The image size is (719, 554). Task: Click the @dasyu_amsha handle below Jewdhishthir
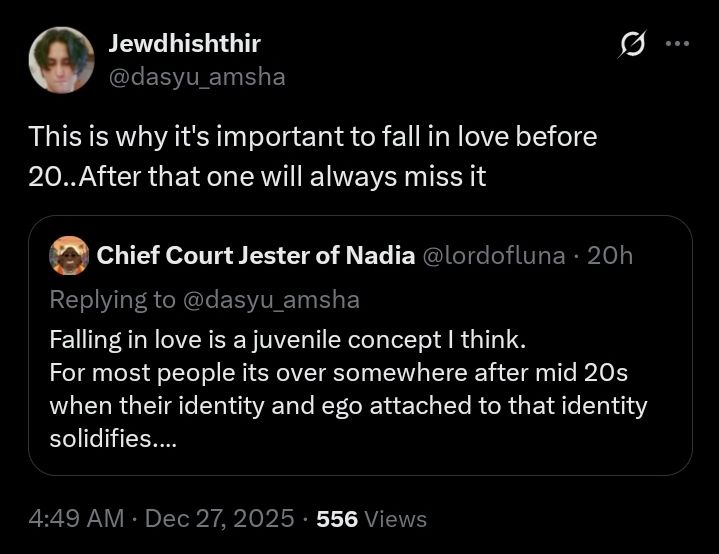tap(196, 76)
